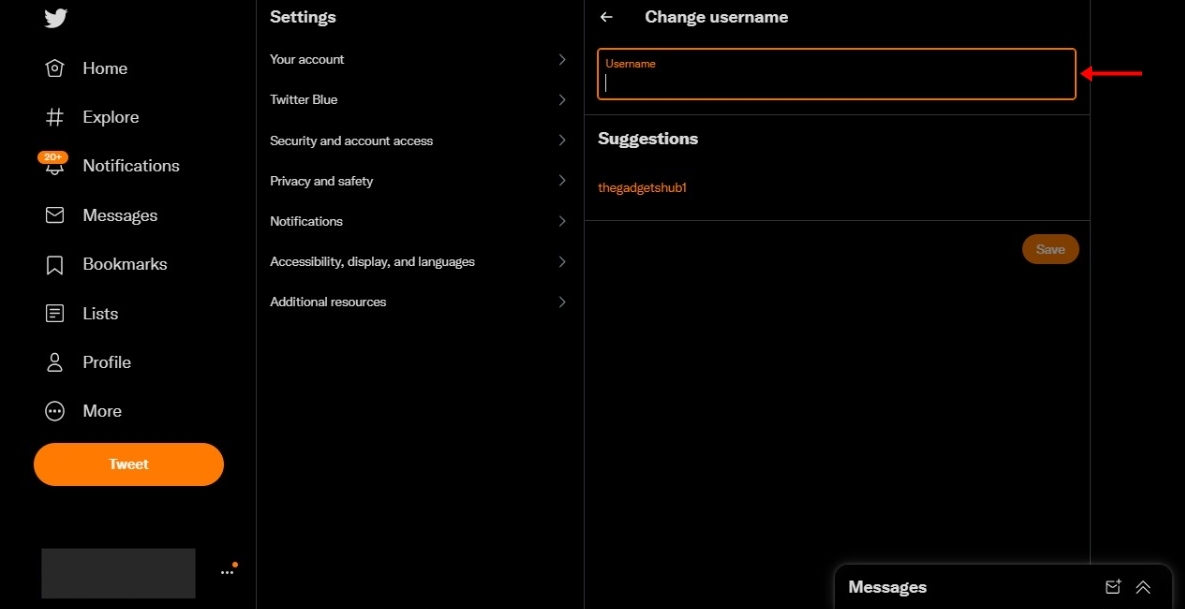Open Lists label in navigation
1185x609 pixels.
(101, 314)
